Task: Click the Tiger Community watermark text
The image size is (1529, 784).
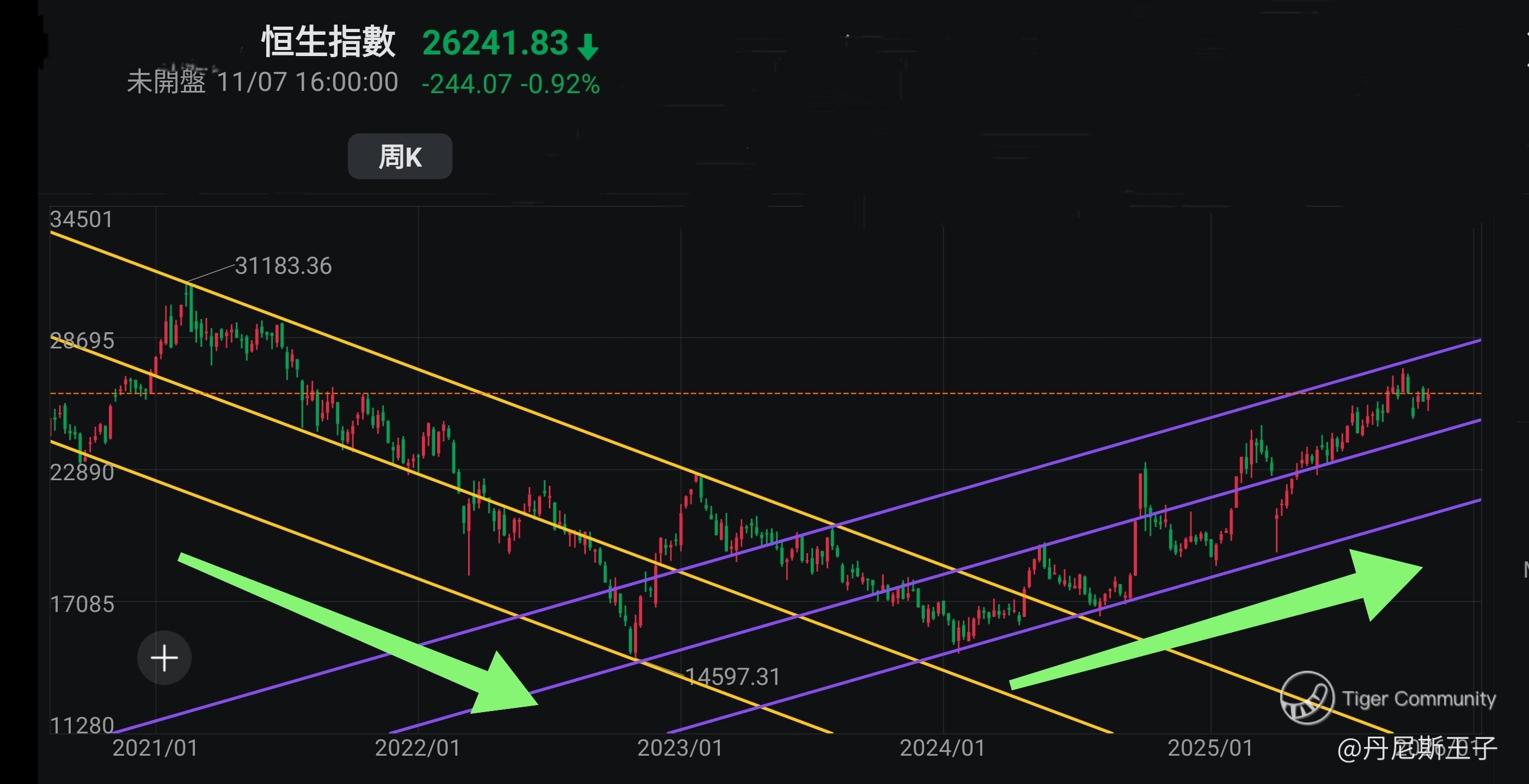Action: click(1418, 699)
